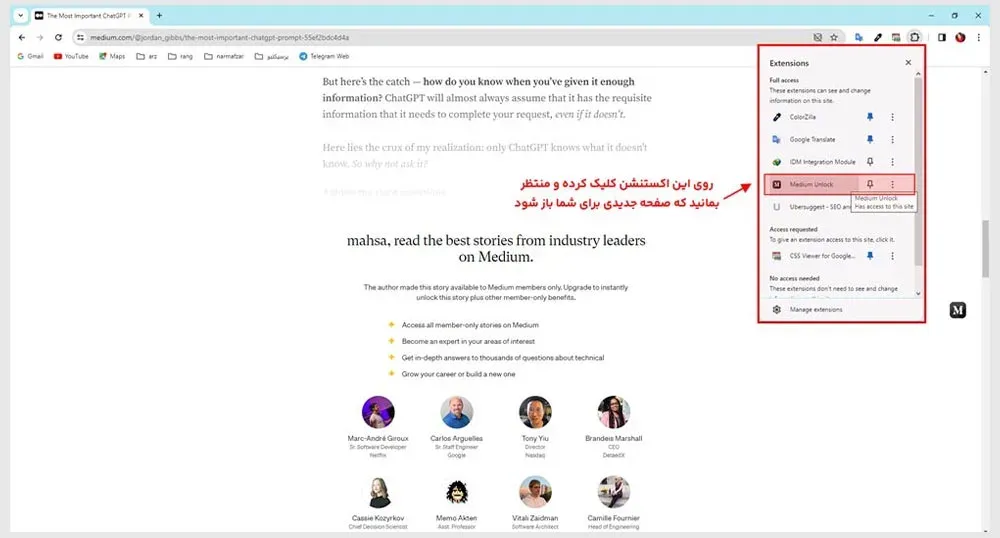Open the Google Translate toolbar extension icon

coord(859,38)
